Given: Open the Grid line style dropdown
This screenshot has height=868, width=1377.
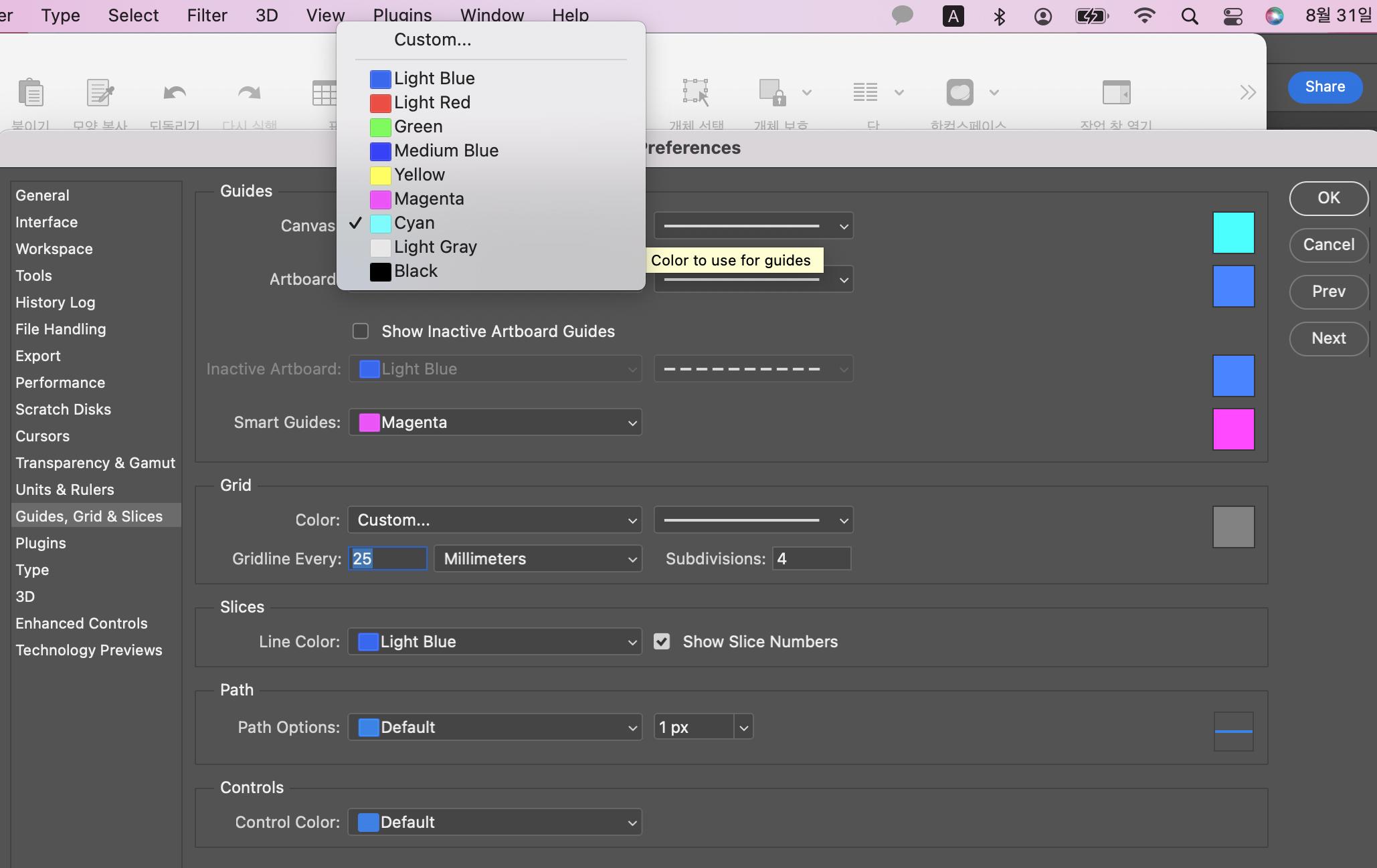Looking at the screenshot, I should pyautogui.click(x=753, y=520).
